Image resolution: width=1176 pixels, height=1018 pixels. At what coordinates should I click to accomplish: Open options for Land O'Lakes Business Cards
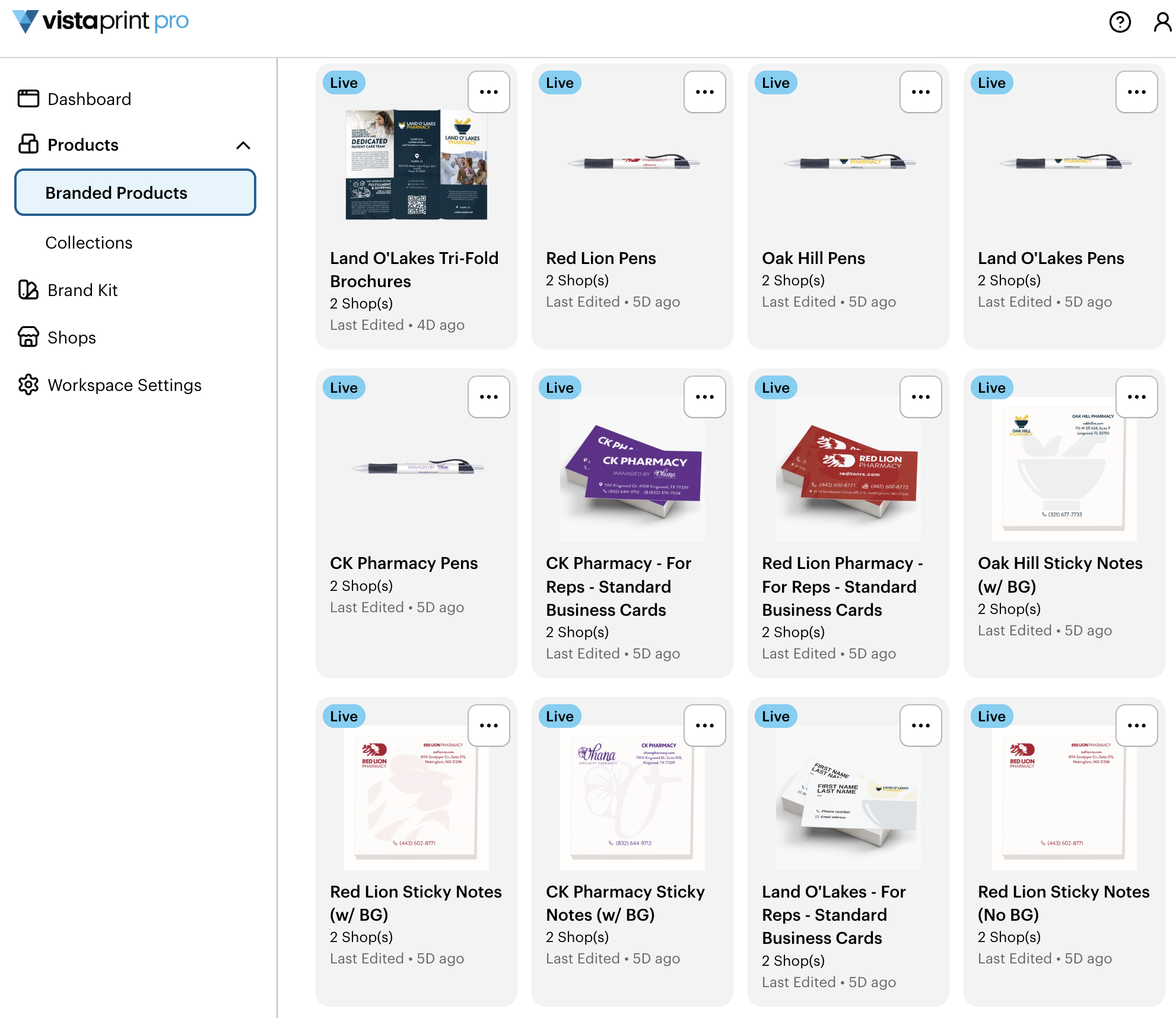(921, 726)
